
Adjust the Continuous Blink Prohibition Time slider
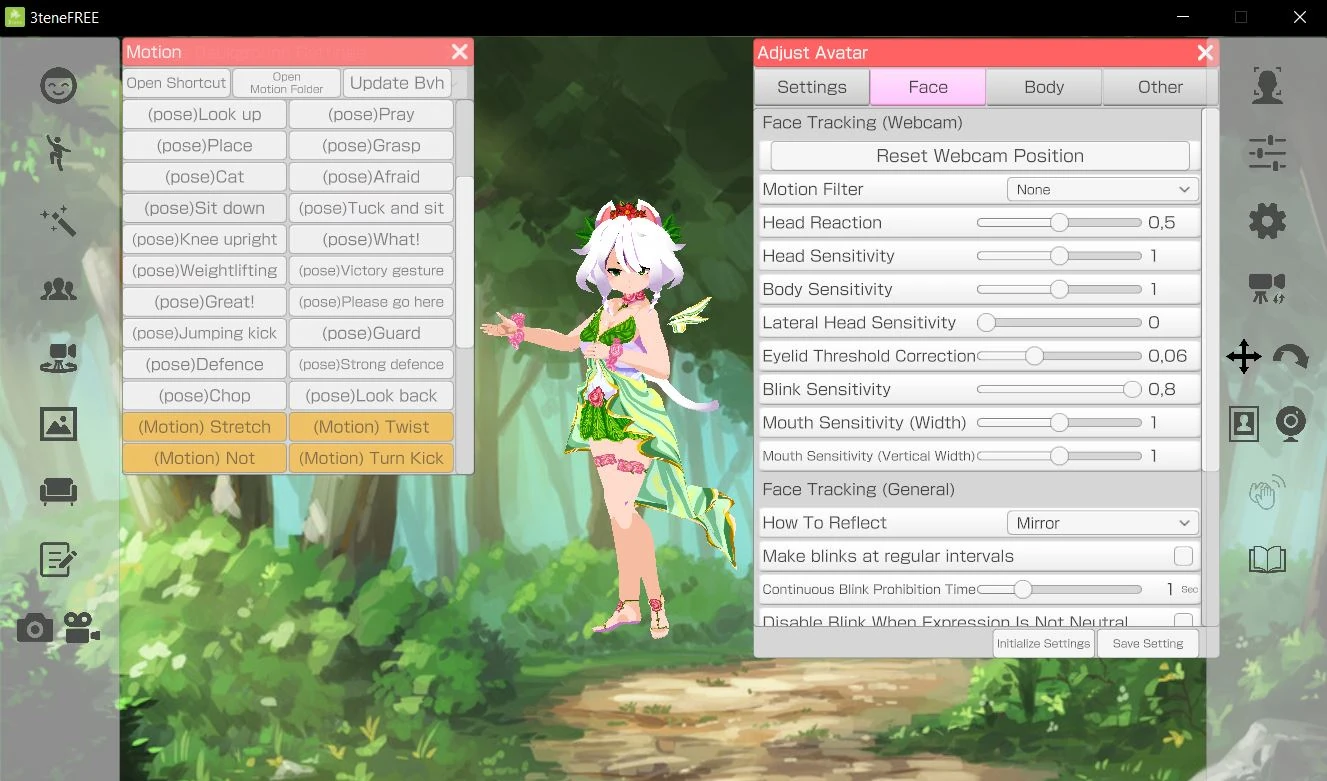(x=1059, y=589)
